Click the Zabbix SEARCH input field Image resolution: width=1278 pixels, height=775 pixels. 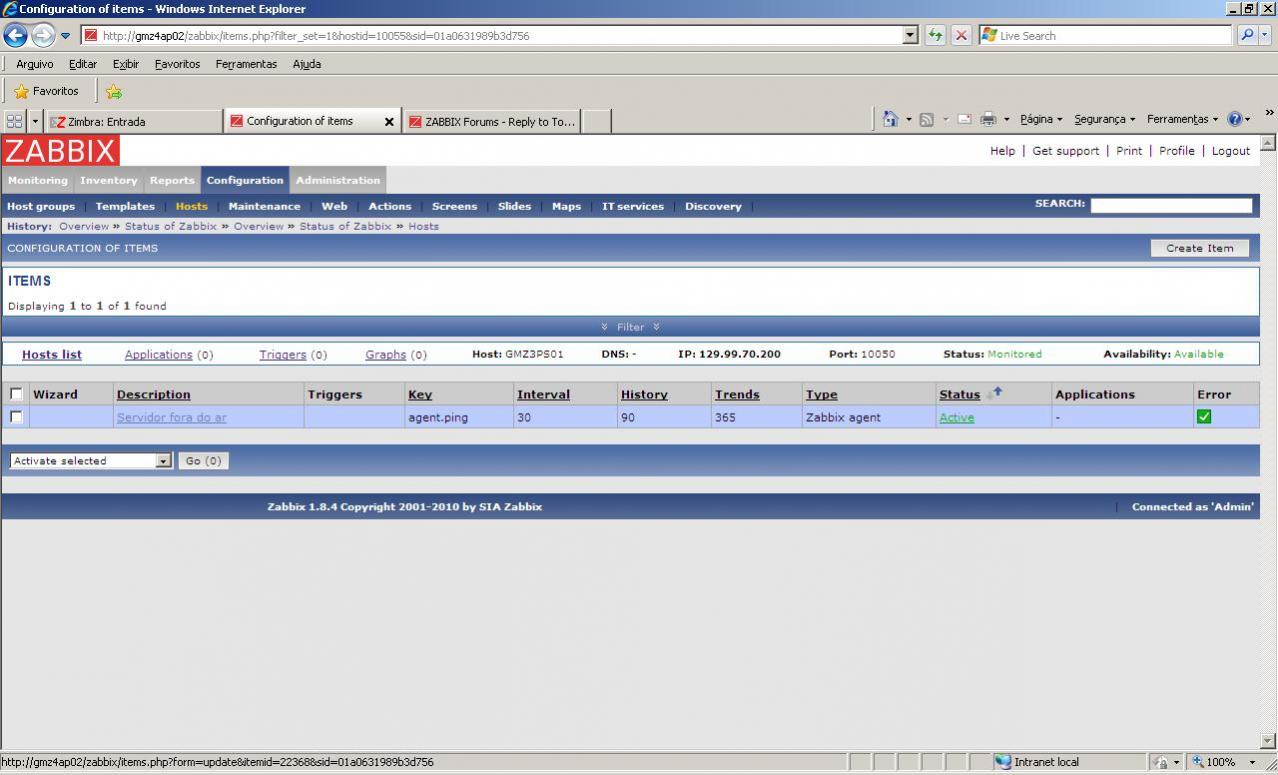(1170, 205)
